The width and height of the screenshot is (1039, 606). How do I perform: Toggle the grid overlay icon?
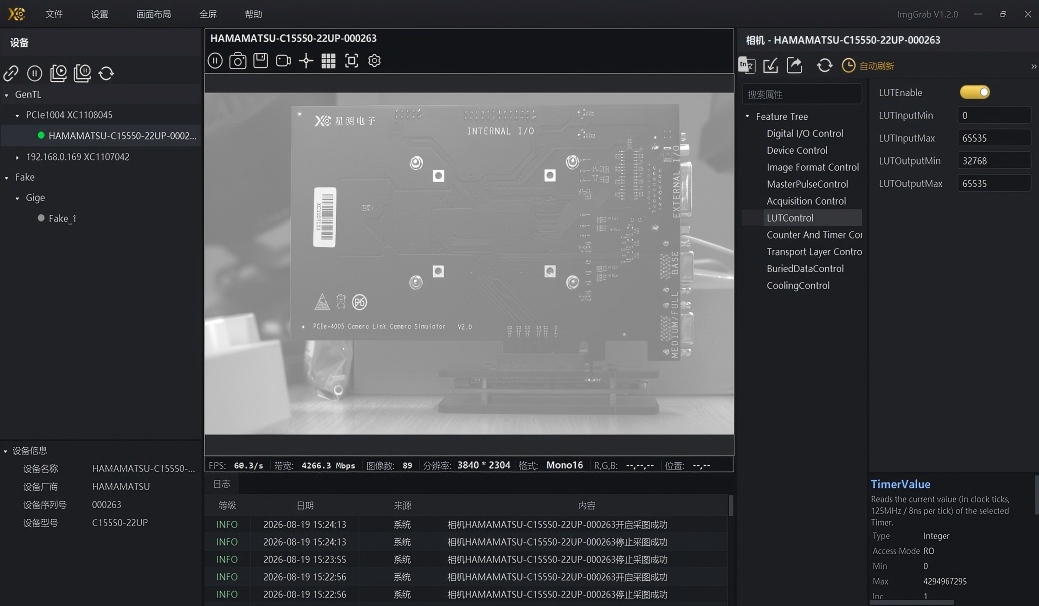pos(329,61)
